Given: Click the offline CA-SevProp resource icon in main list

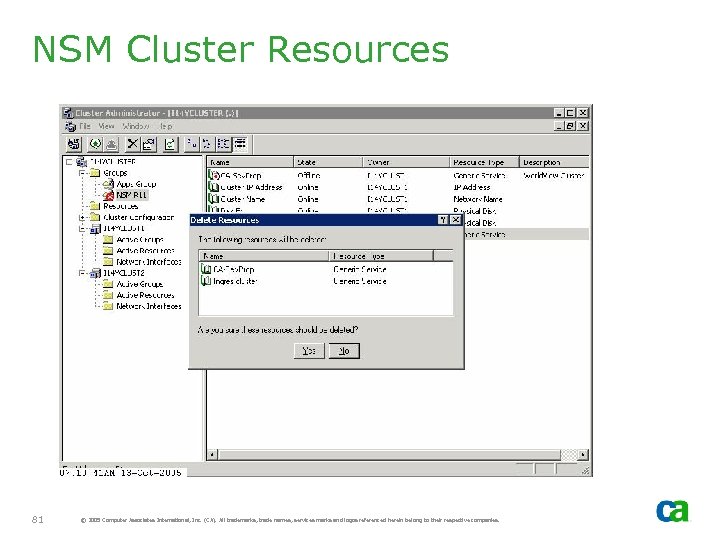Looking at the screenshot, I should point(214,175).
